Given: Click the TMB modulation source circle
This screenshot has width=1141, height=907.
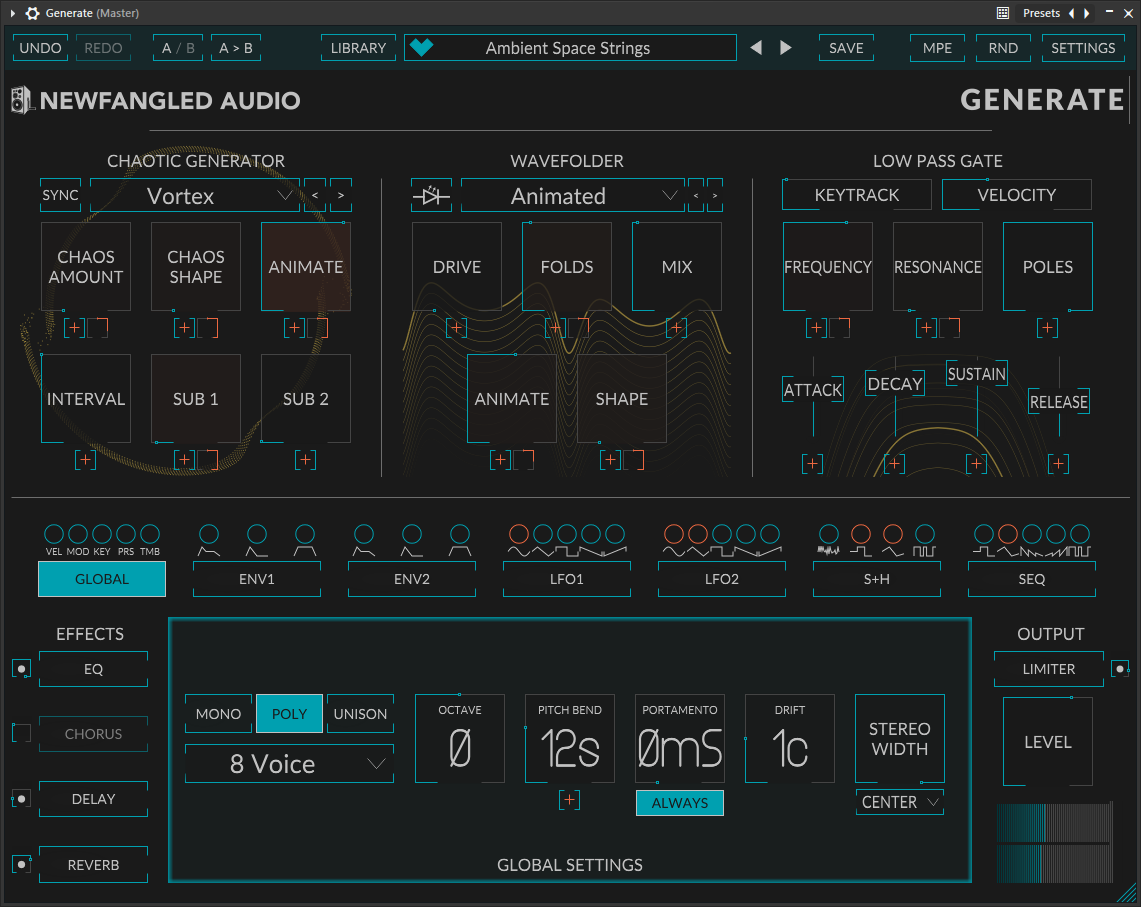Looking at the screenshot, I should (x=150, y=534).
